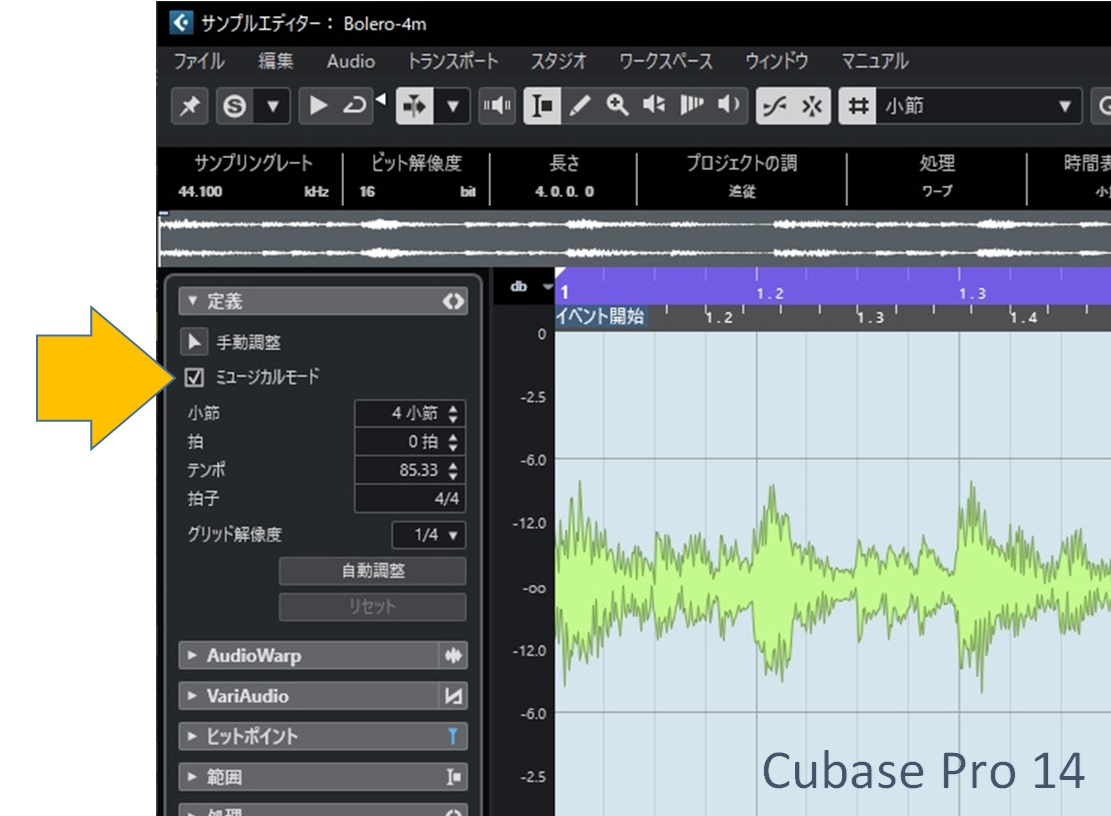This screenshot has width=1111, height=816.
Task: Start audition with the play icon
Action: (318, 106)
